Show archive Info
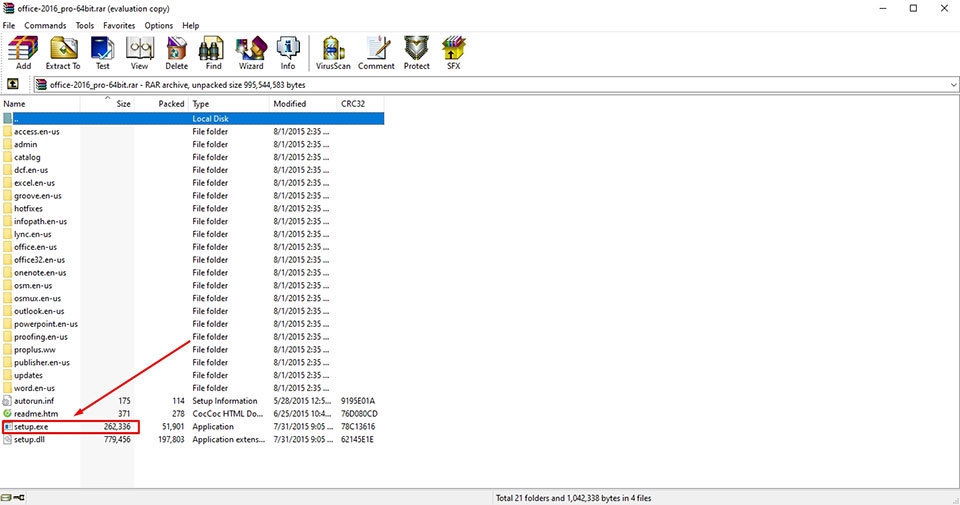This screenshot has width=960, height=505. [288, 53]
